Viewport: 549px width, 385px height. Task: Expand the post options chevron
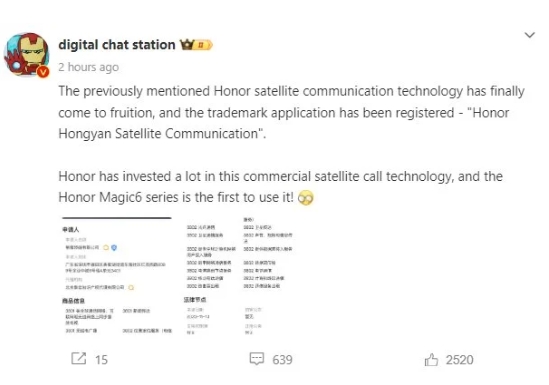(529, 35)
